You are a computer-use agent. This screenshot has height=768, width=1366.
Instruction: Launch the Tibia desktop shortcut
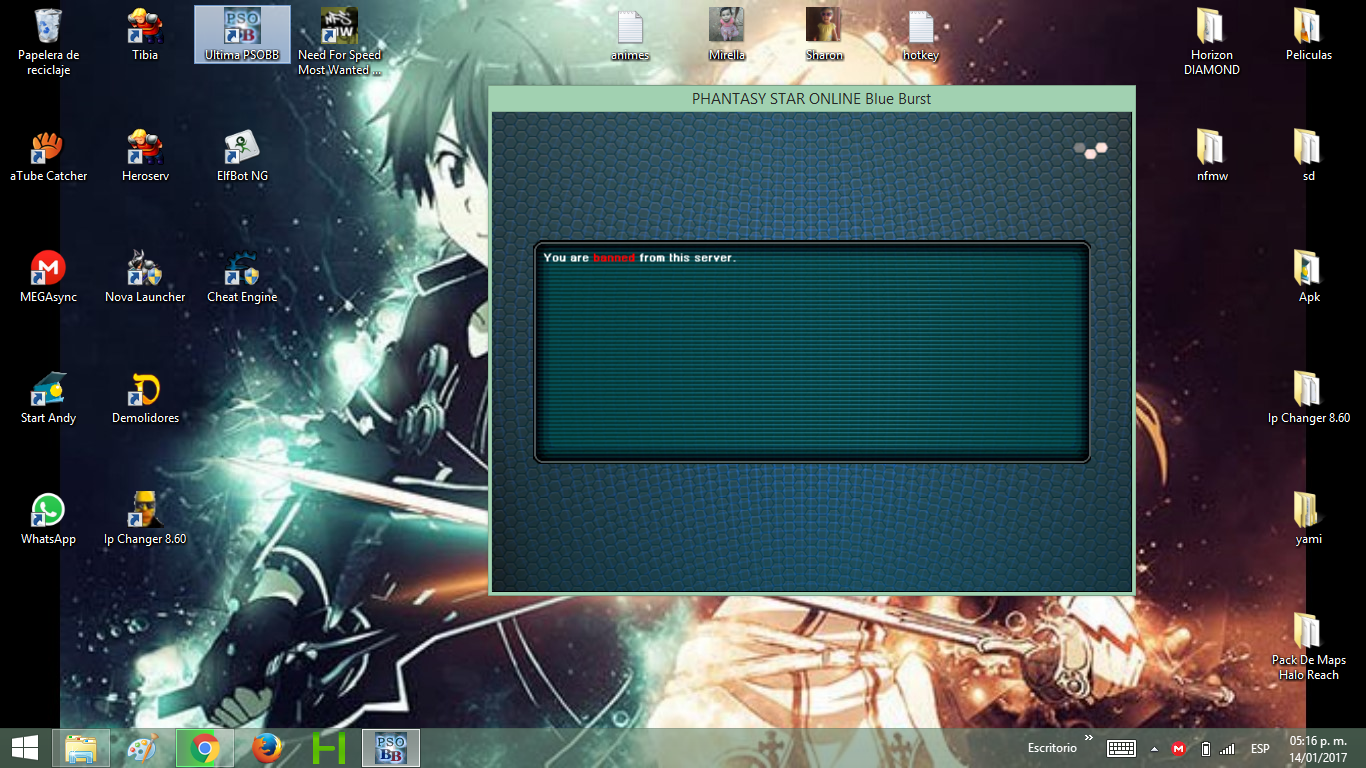pyautogui.click(x=145, y=35)
